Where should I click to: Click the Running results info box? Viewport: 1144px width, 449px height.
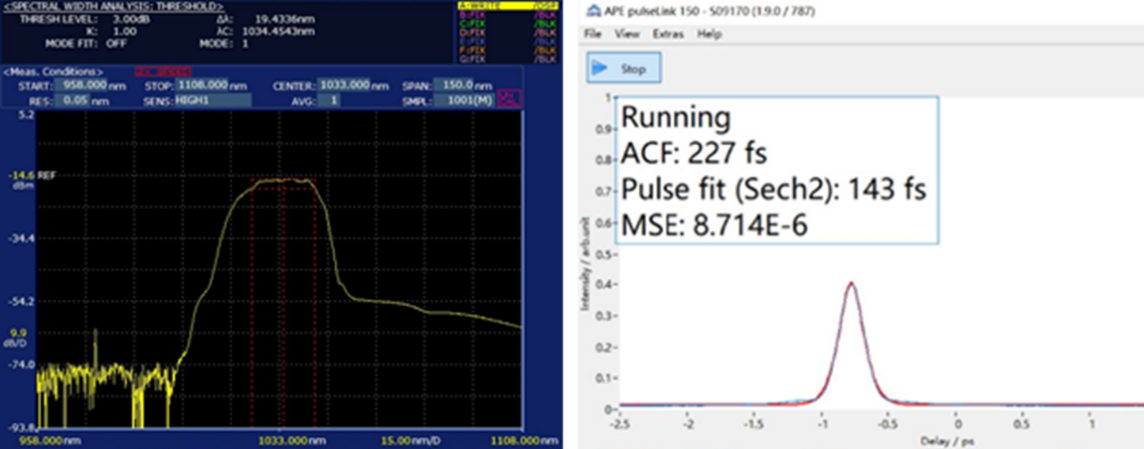click(778, 171)
